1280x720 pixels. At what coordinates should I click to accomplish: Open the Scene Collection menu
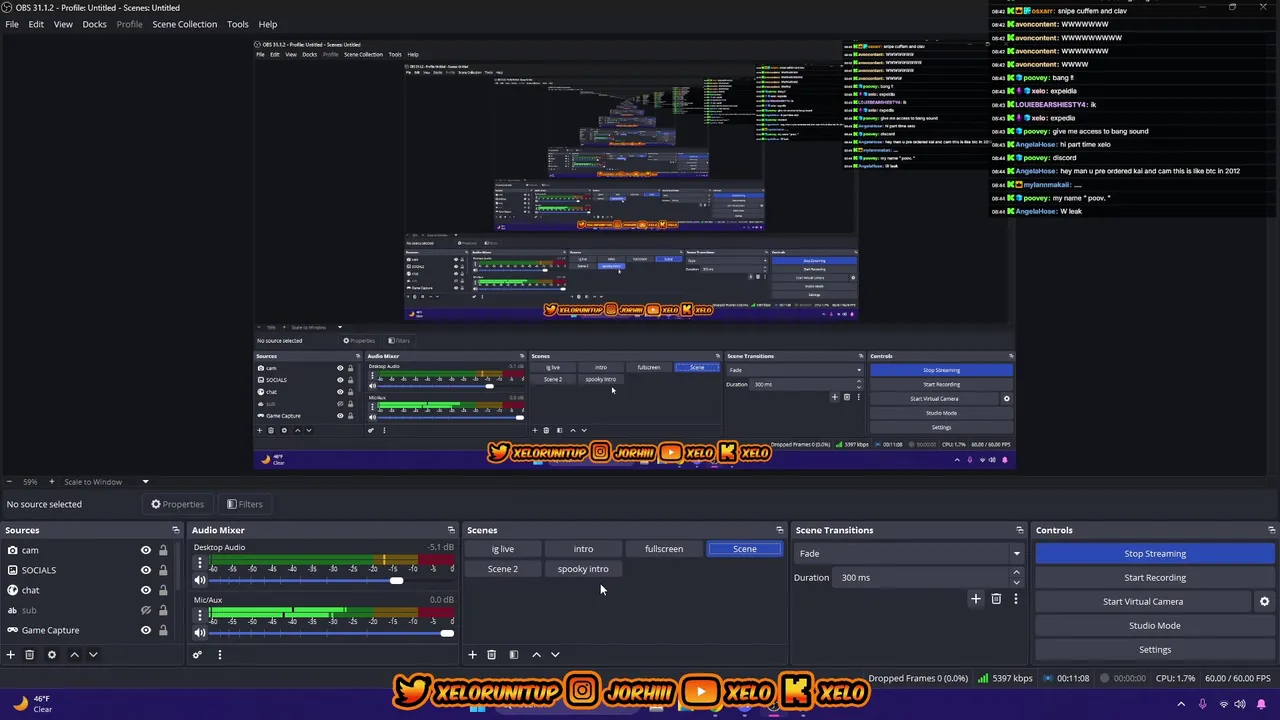click(x=184, y=24)
